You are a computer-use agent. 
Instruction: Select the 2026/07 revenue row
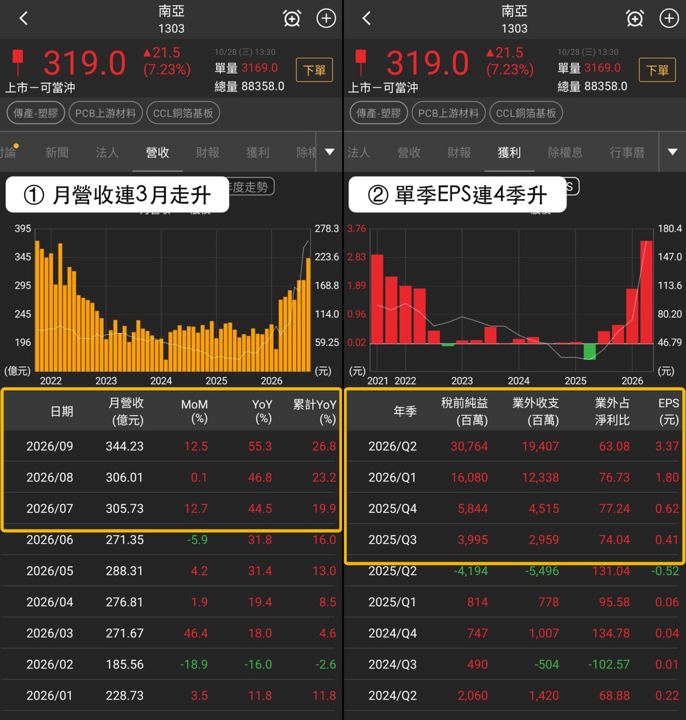pyautogui.click(x=171, y=508)
